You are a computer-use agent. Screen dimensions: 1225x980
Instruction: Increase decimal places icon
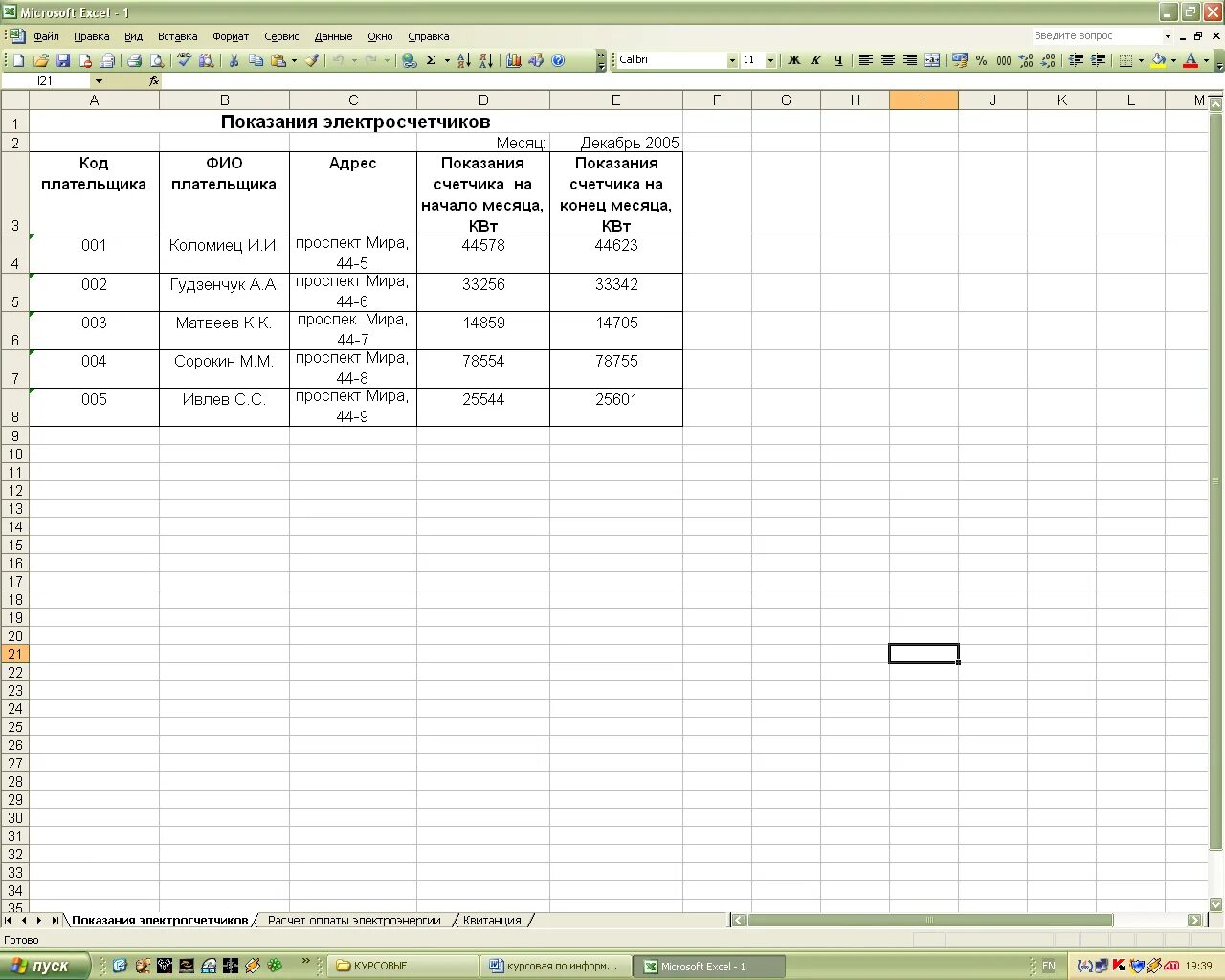point(1026,60)
